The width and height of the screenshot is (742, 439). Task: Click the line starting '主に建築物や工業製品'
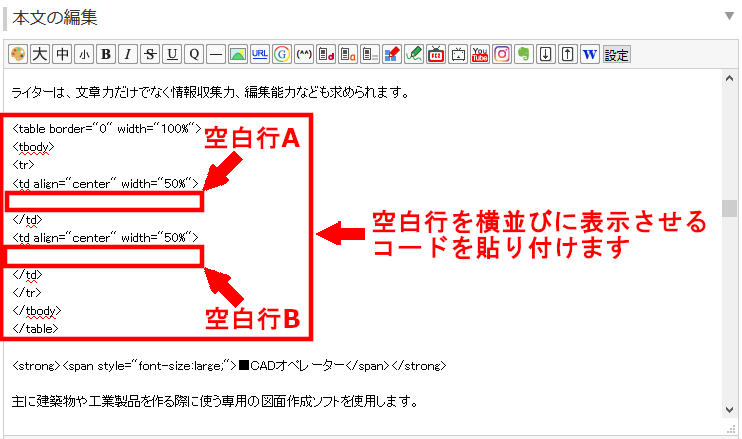(x=215, y=402)
